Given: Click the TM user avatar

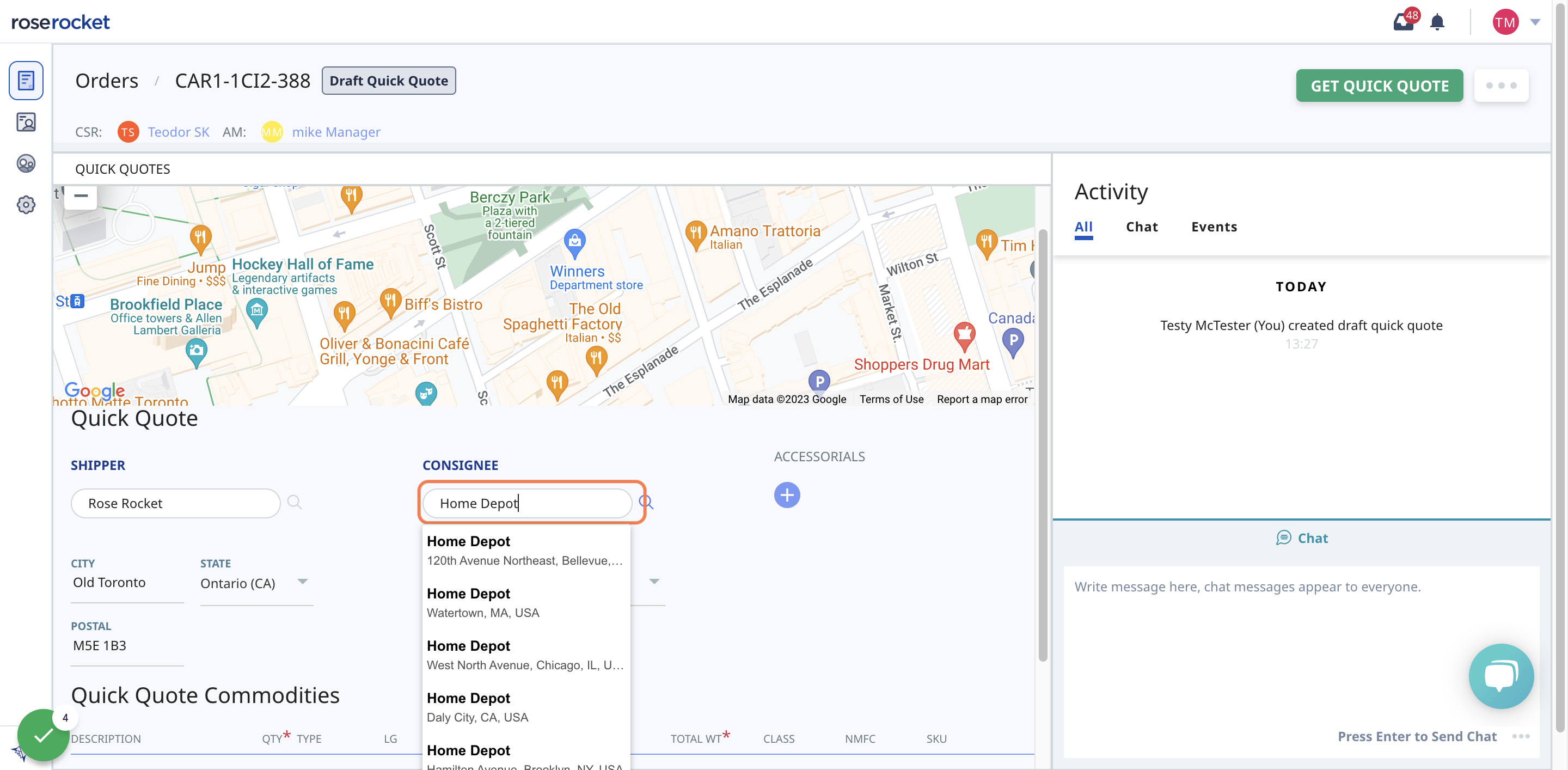Looking at the screenshot, I should pos(1505,22).
